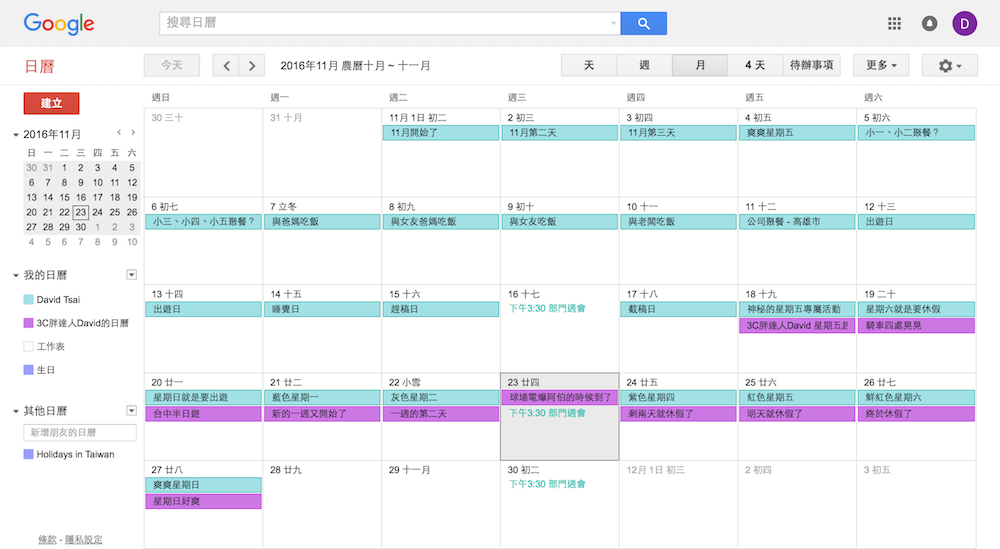Click the Google logo

pyautogui.click(x=59, y=23)
